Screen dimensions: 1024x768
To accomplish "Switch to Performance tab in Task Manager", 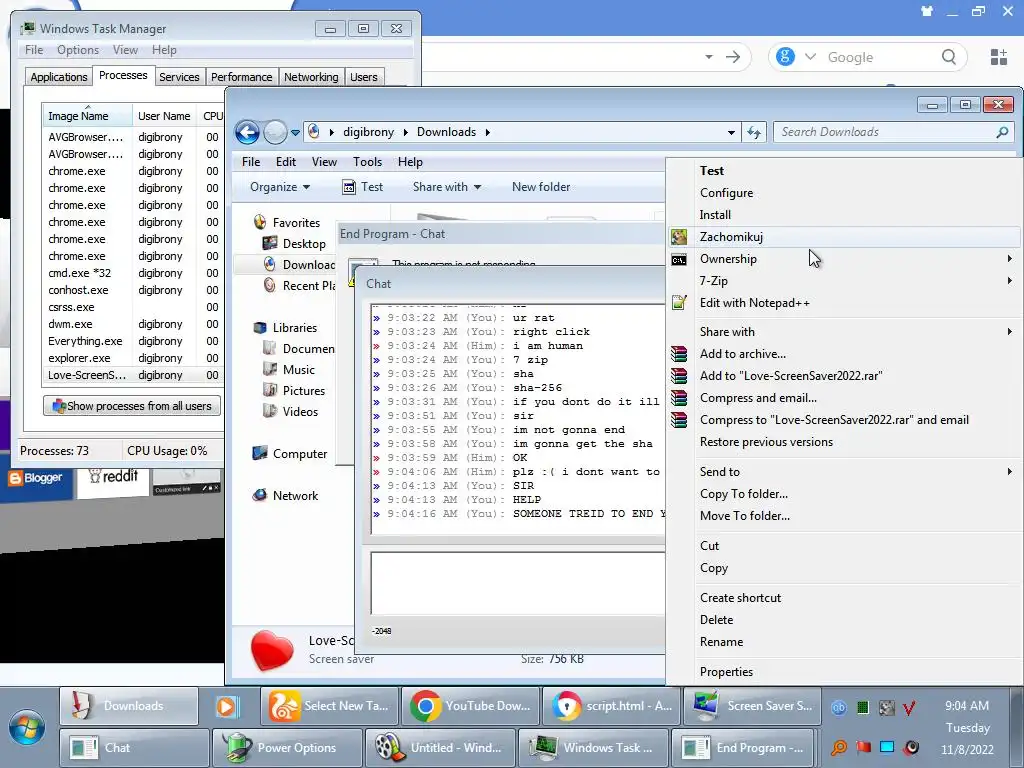I will [242, 77].
